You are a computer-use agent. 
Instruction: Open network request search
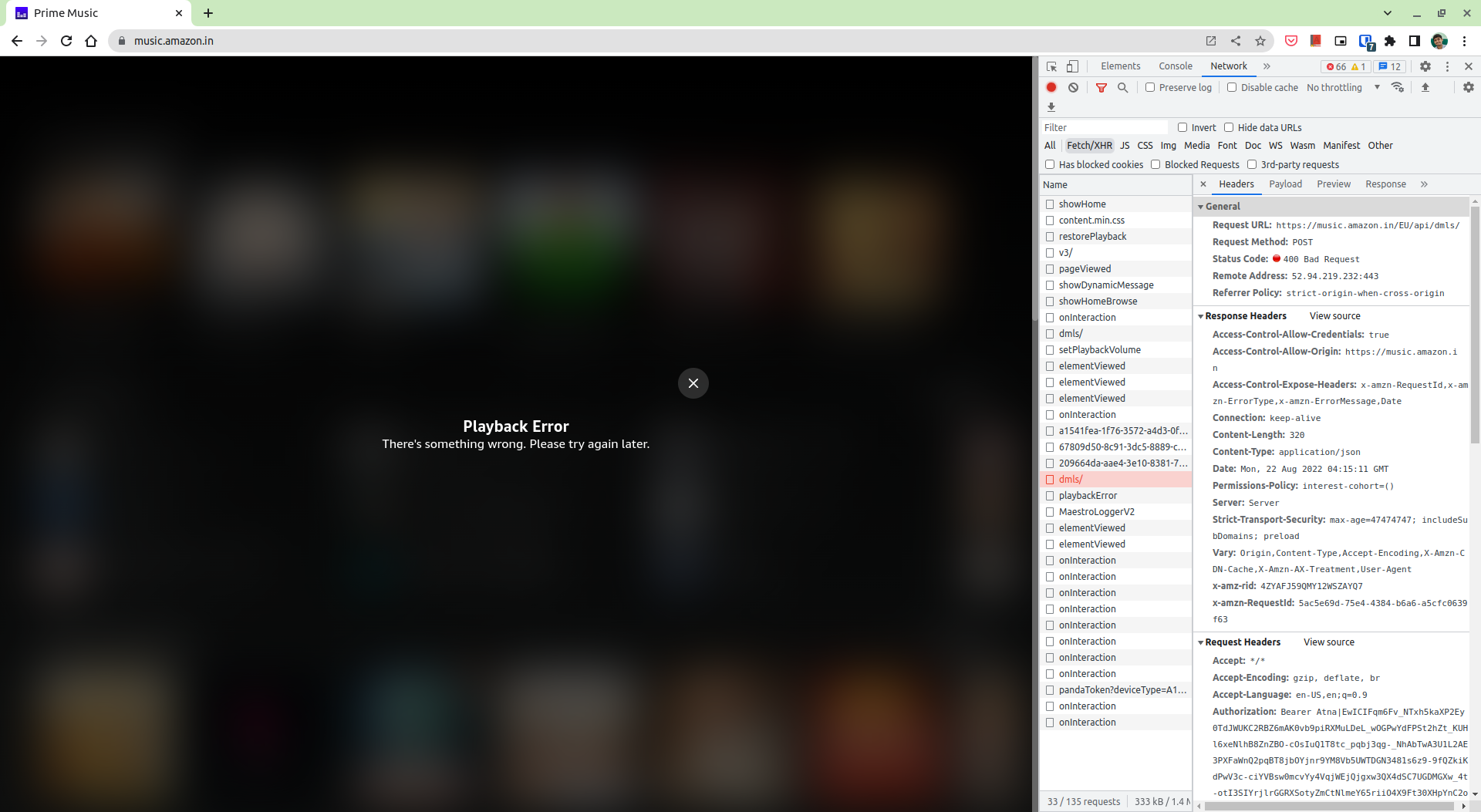(1123, 87)
